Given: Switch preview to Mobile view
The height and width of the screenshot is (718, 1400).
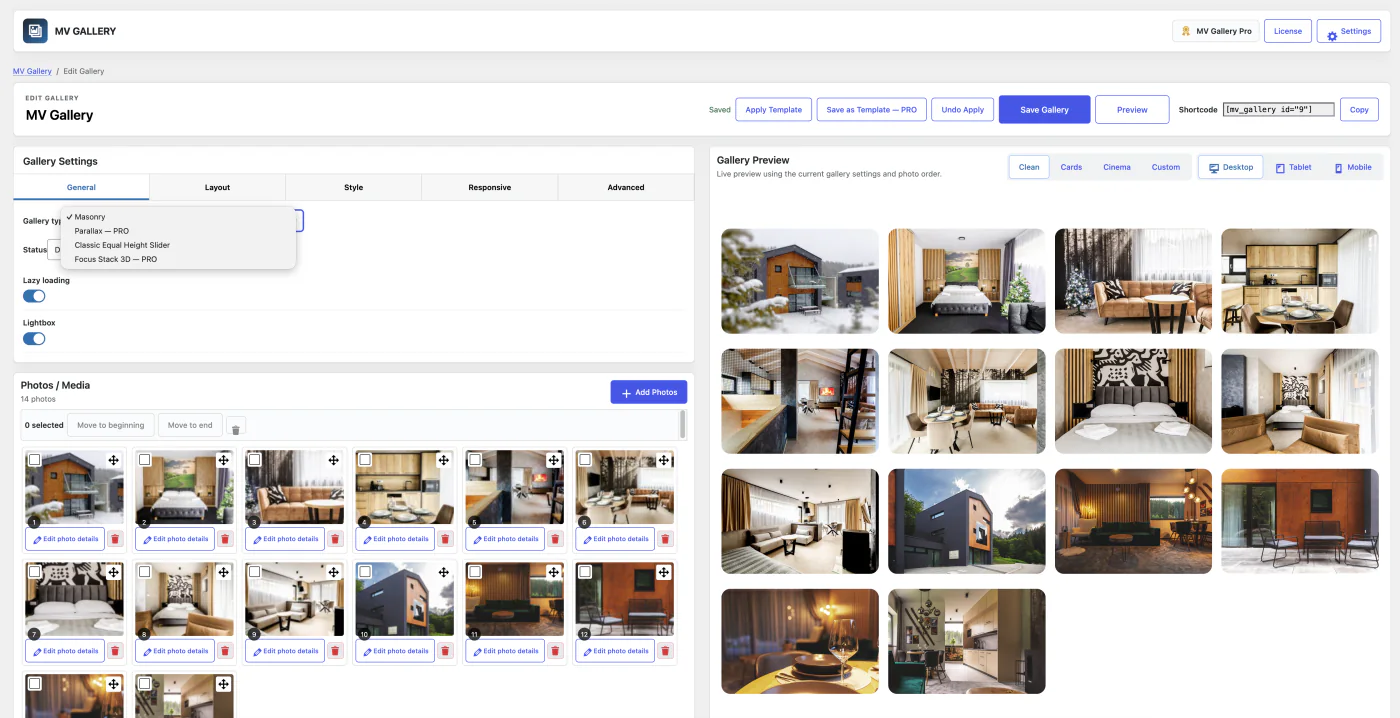Looking at the screenshot, I should pos(1352,167).
